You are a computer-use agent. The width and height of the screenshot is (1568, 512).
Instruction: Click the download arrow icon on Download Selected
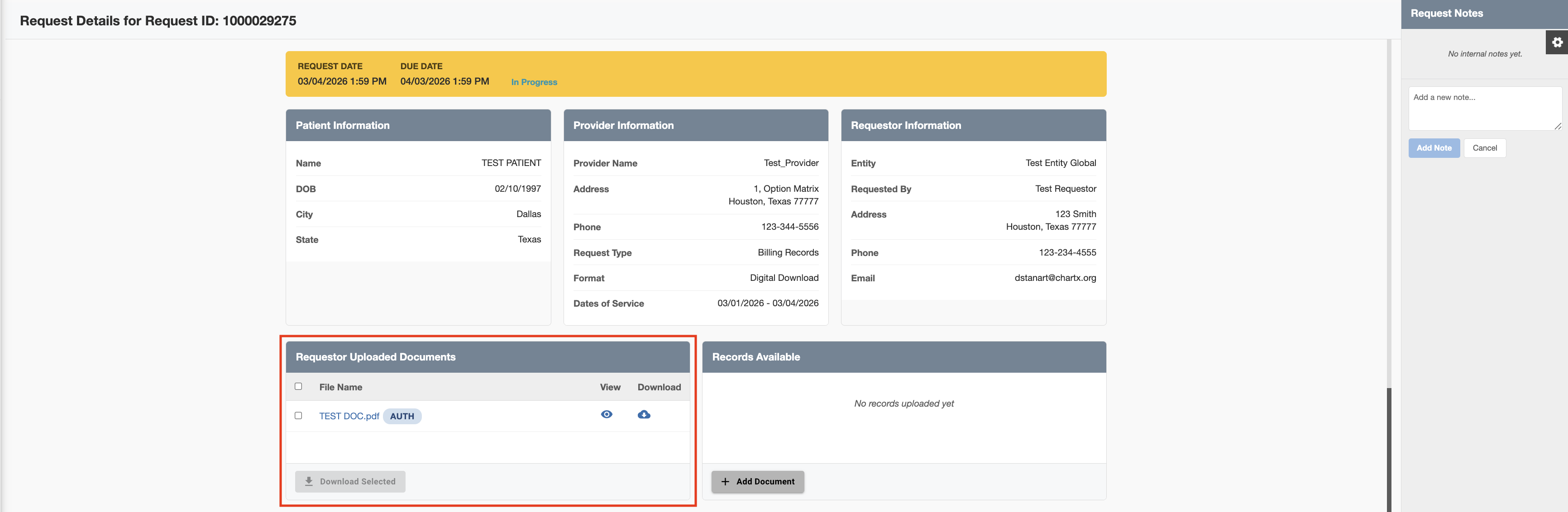coord(309,482)
